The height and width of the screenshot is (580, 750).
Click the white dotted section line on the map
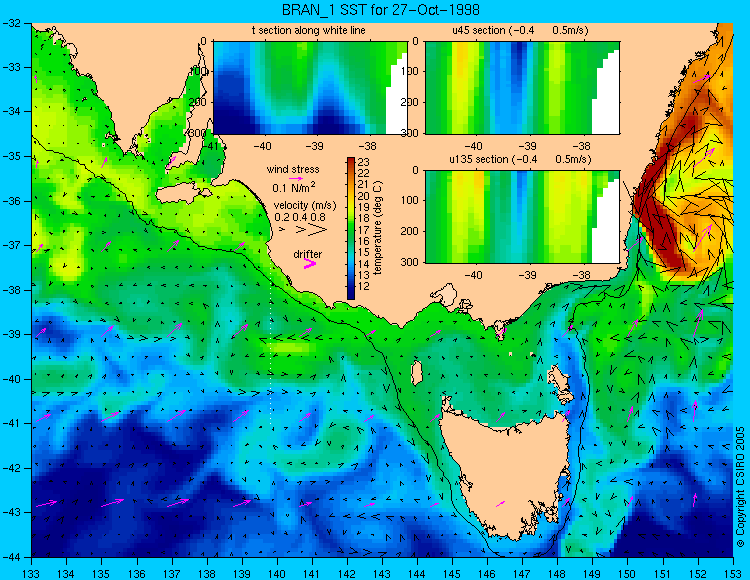pyautogui.click(x=271, y=346)
